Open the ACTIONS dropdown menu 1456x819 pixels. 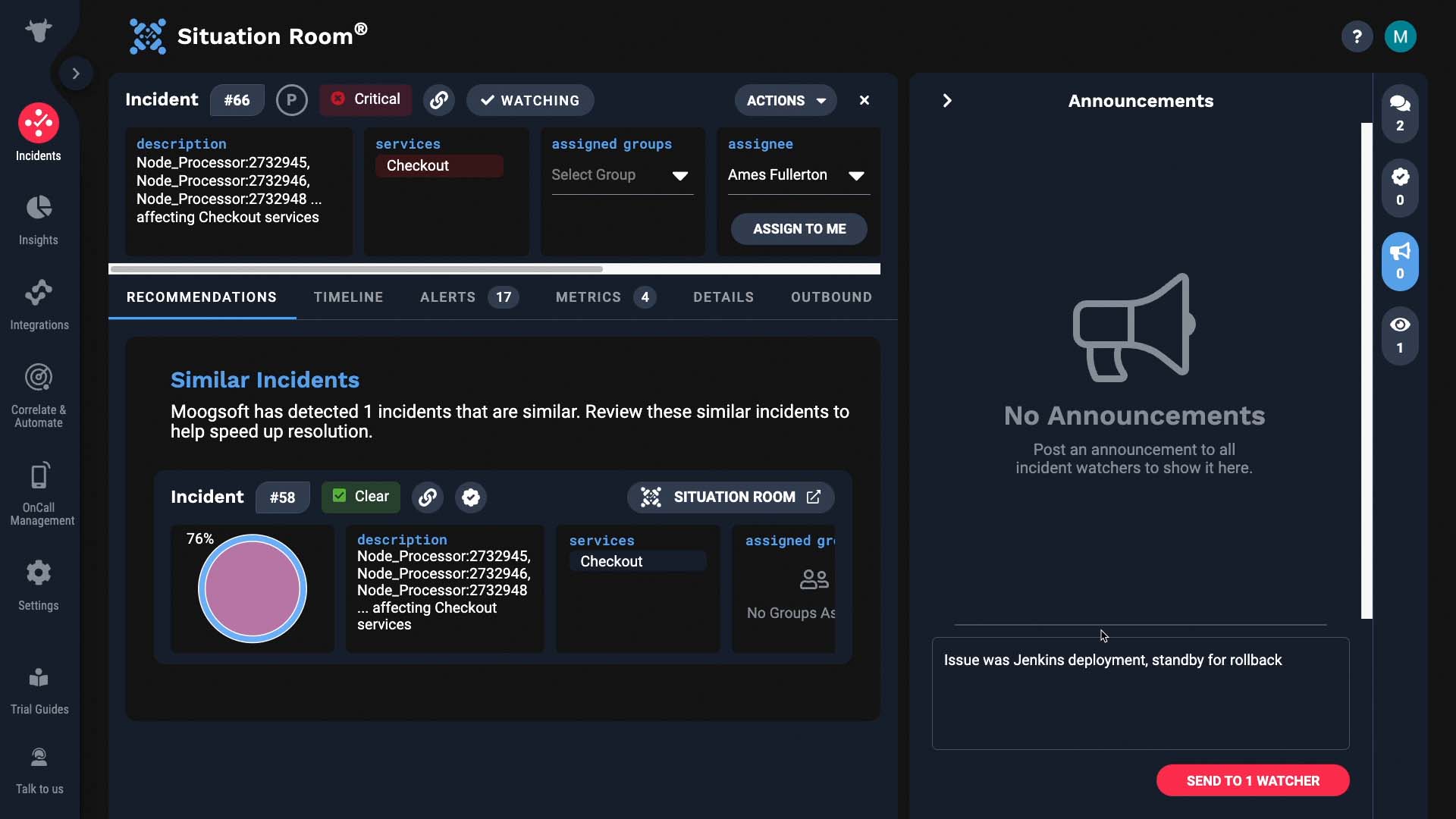pyautogui.click(x=786, y=100)
